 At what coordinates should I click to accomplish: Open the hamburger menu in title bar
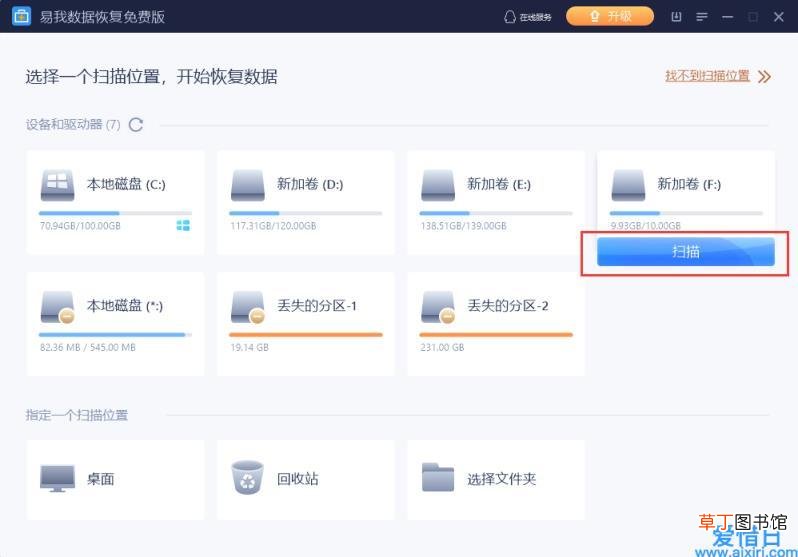[x=702, y=17]
